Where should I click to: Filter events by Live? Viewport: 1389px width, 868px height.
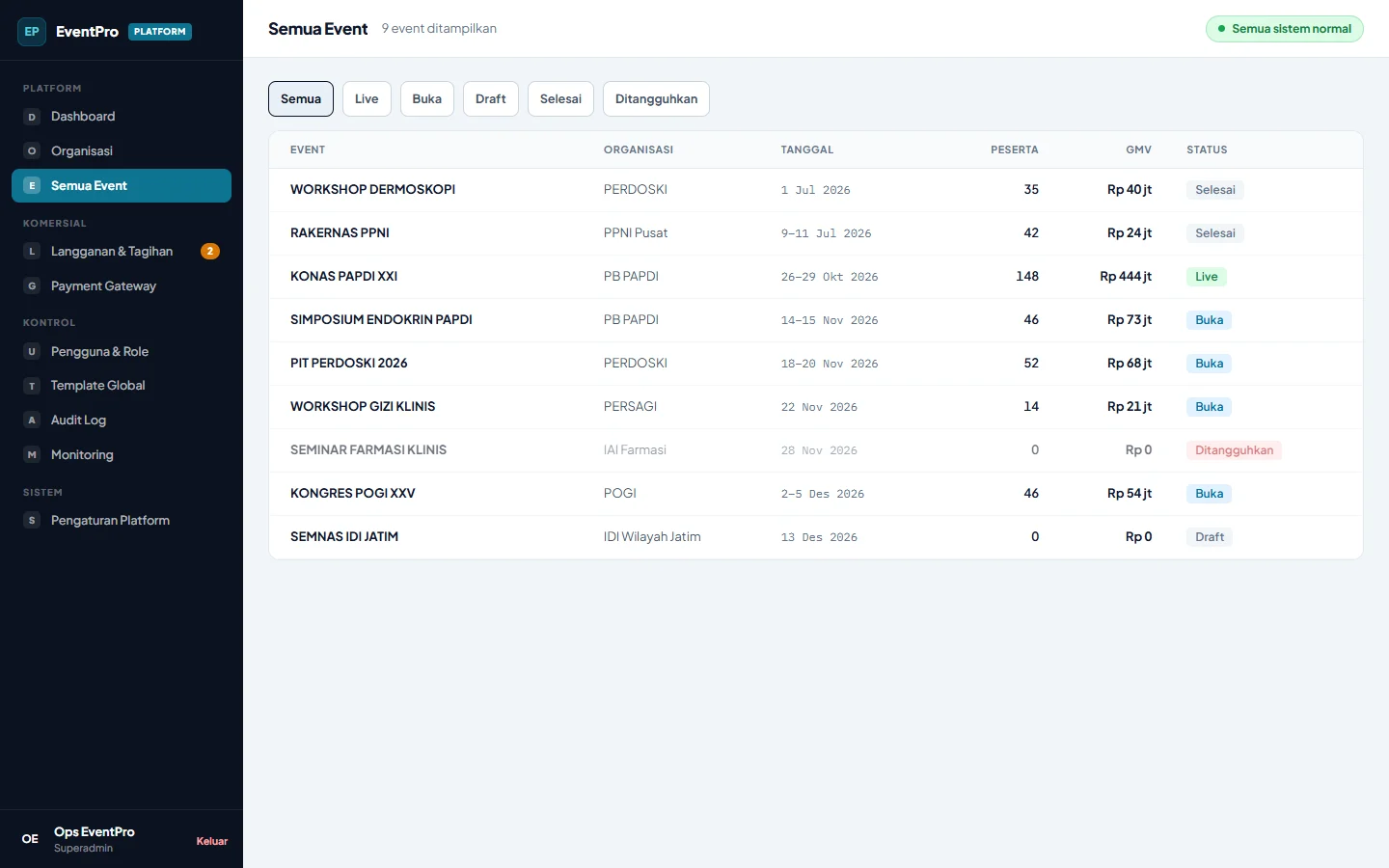(367, 99)
